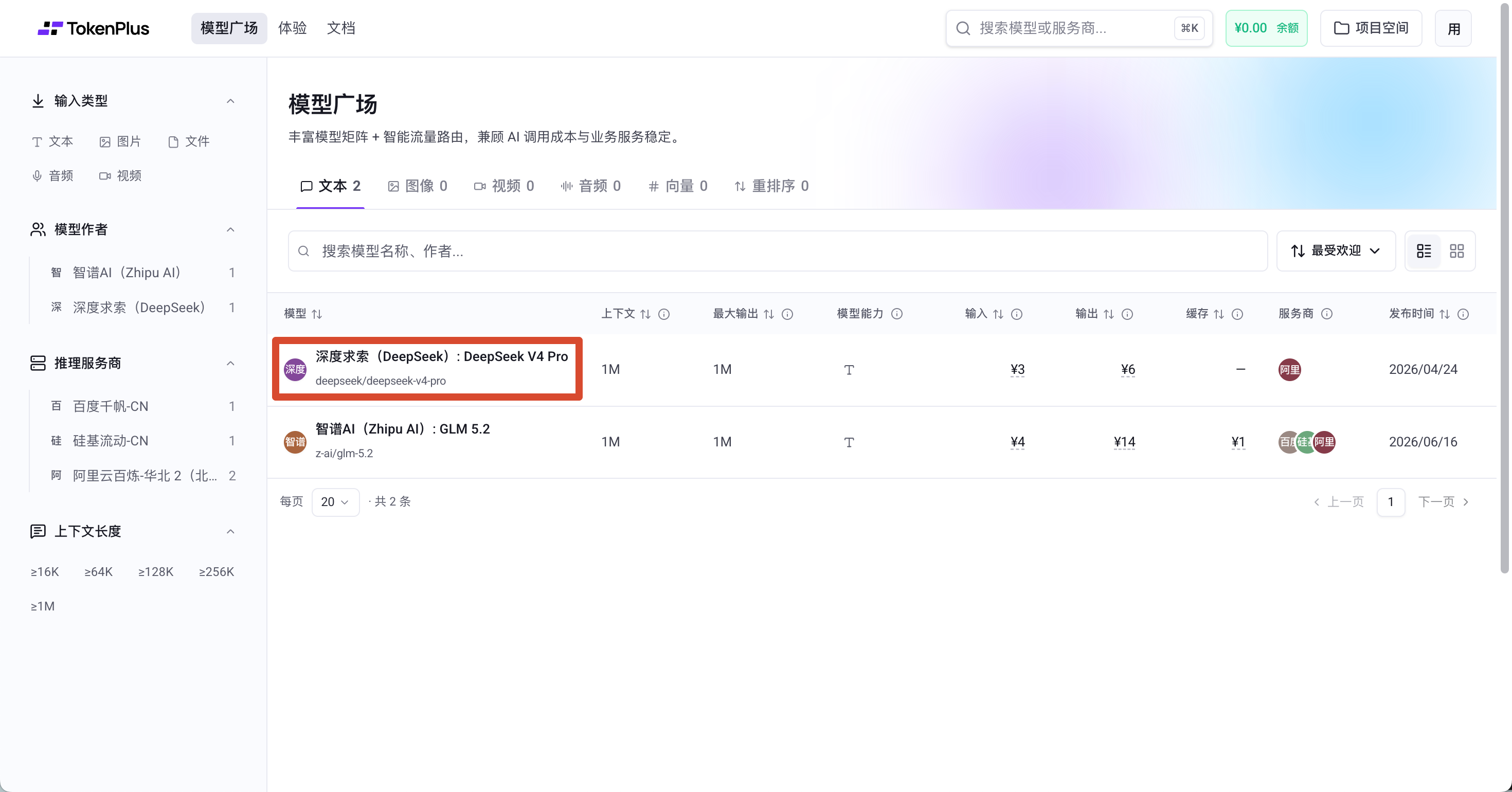Collapse the 推理服务商 filter section
This screenshot has width=1512, height=792.
pyautogui.click(x=231, y=364)
